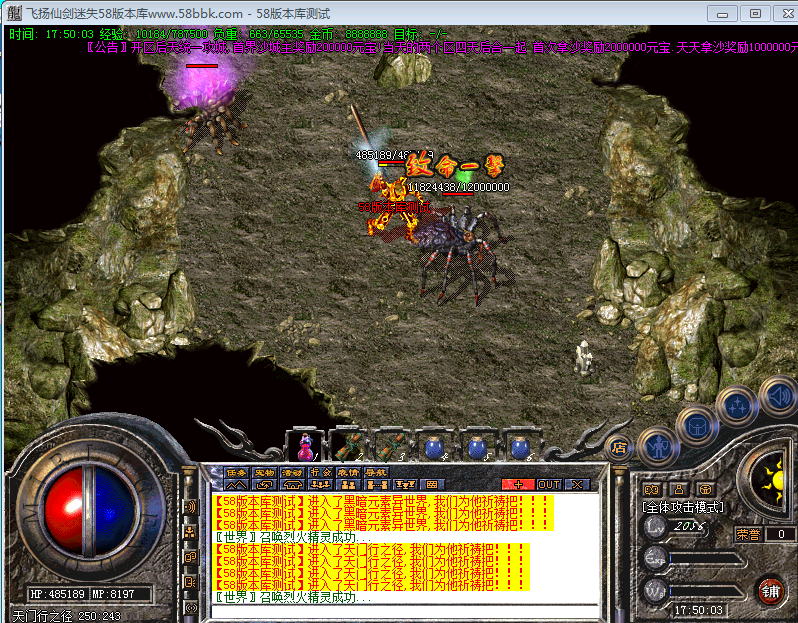Open the 表情 emotes tab
Viewport: 798px width, 623px height.
(348, 472)
